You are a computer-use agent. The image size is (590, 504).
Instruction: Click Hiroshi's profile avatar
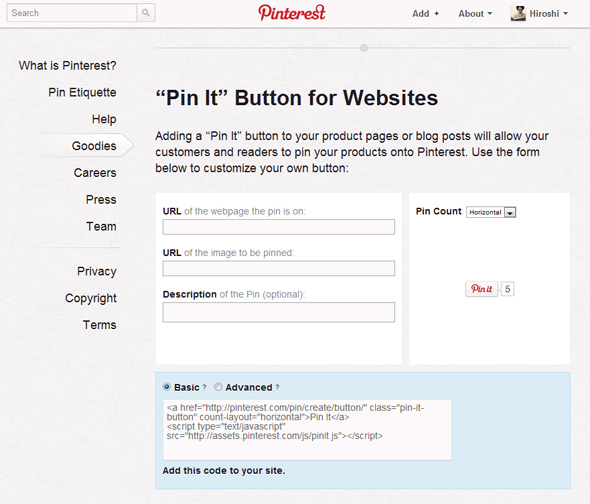pos(518,14)
